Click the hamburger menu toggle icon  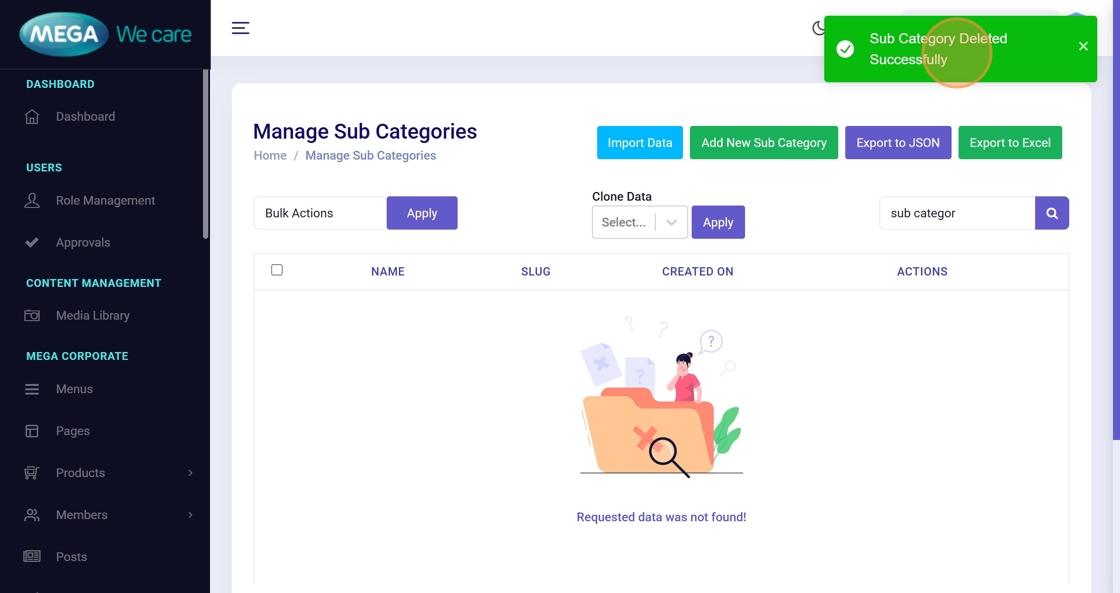pyautogui.click(x=240, y=28)
